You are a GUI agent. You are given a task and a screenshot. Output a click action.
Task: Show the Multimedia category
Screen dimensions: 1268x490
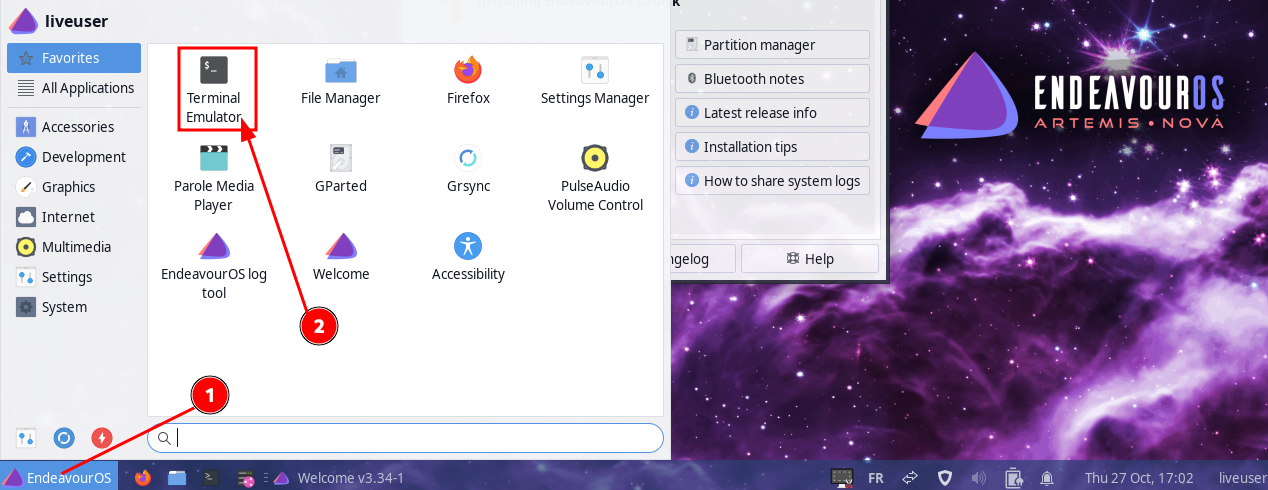75,247
